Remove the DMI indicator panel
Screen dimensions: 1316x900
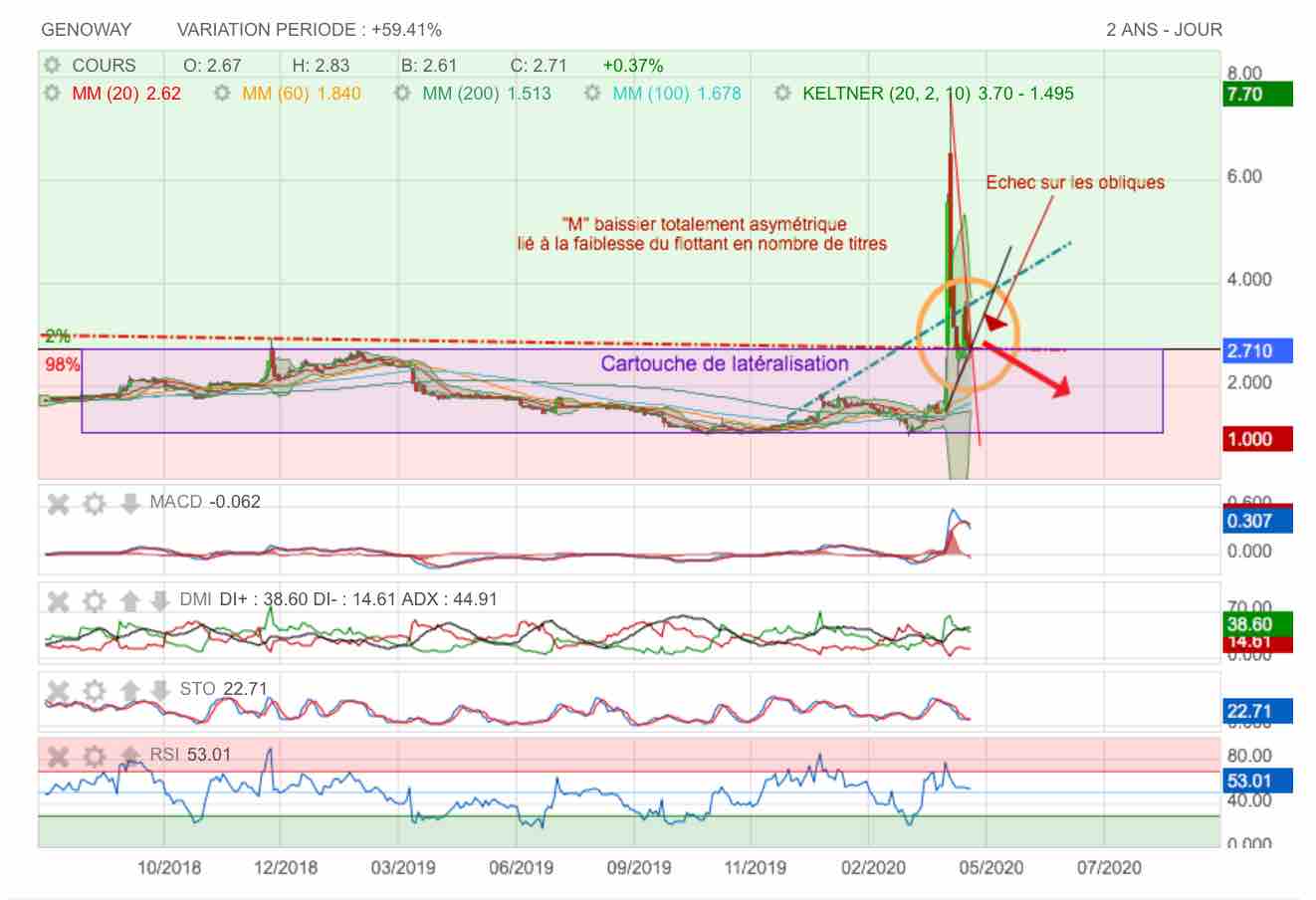click(59, 601)
